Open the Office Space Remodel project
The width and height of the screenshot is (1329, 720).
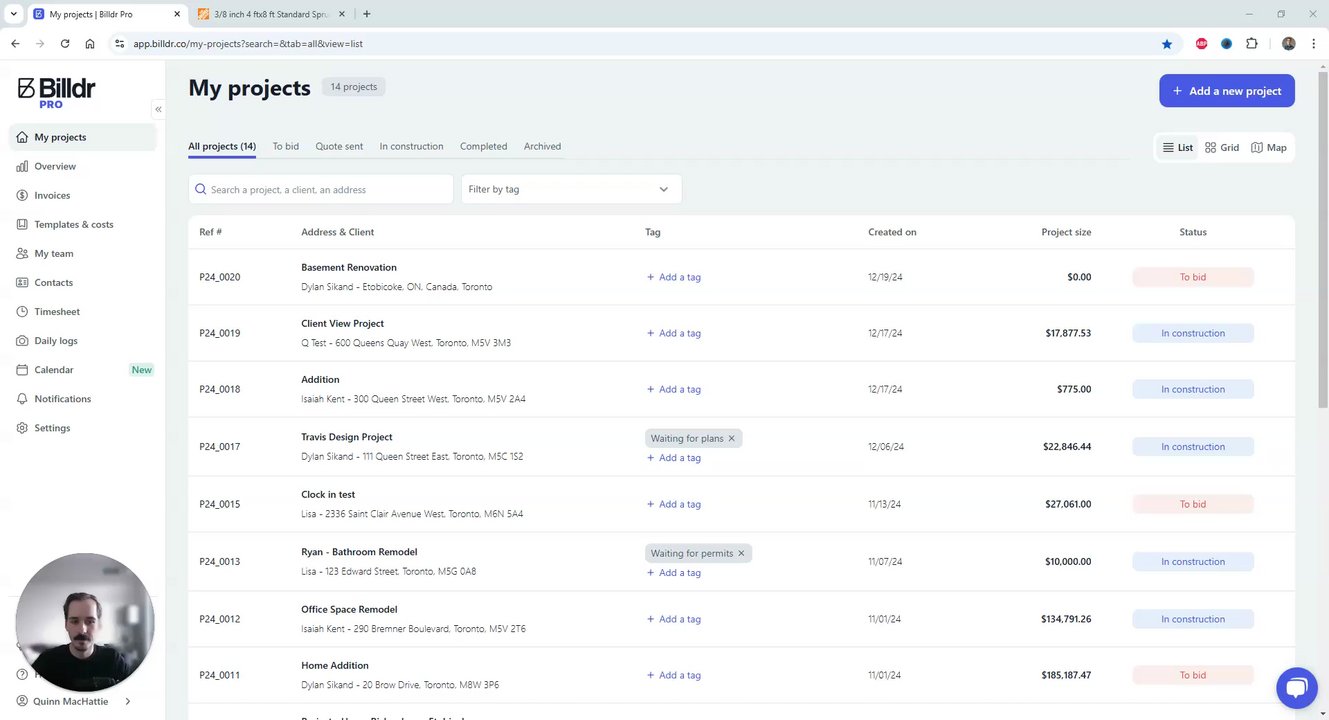pyautogui.click(x=349, y=609)
